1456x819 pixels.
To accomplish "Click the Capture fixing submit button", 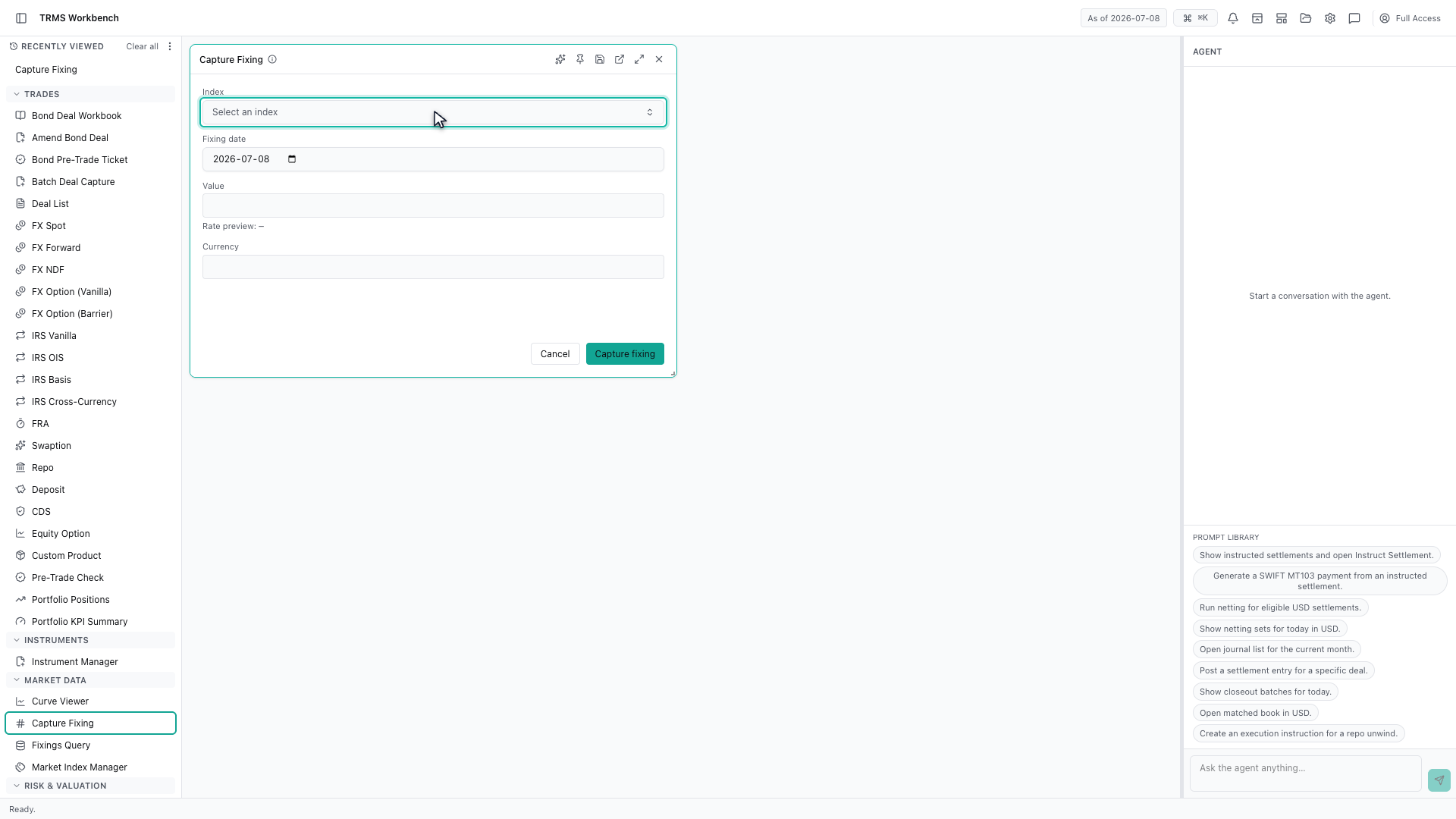I will 625,354.
